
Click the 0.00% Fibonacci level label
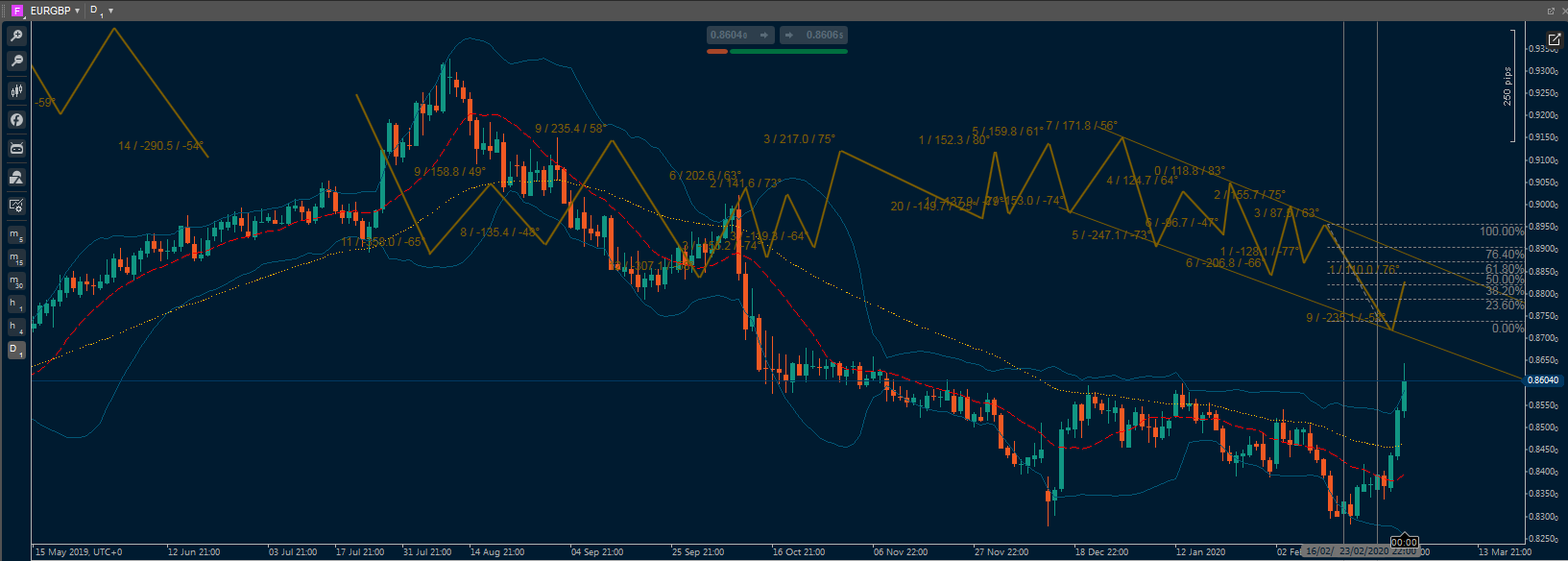pos(1508,329)
